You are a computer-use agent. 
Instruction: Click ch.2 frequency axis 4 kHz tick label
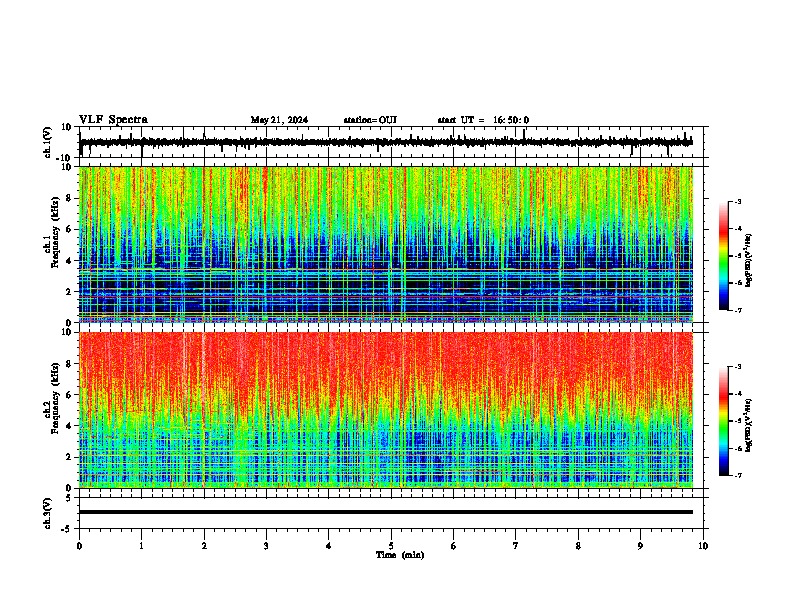click(x=69, y=426)
